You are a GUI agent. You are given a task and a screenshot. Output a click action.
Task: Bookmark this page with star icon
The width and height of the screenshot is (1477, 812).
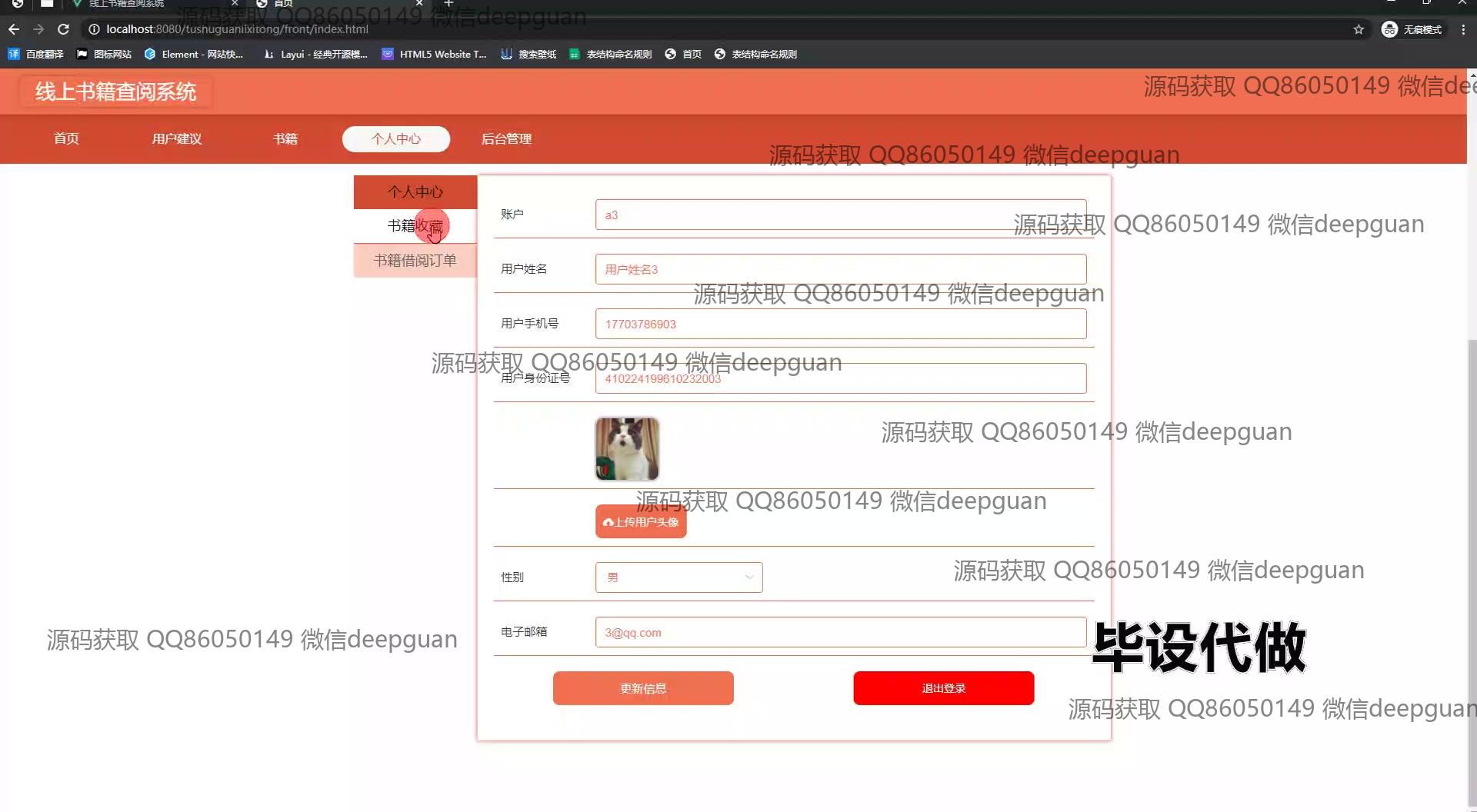pyautogui.click(x=1359, y=29)
